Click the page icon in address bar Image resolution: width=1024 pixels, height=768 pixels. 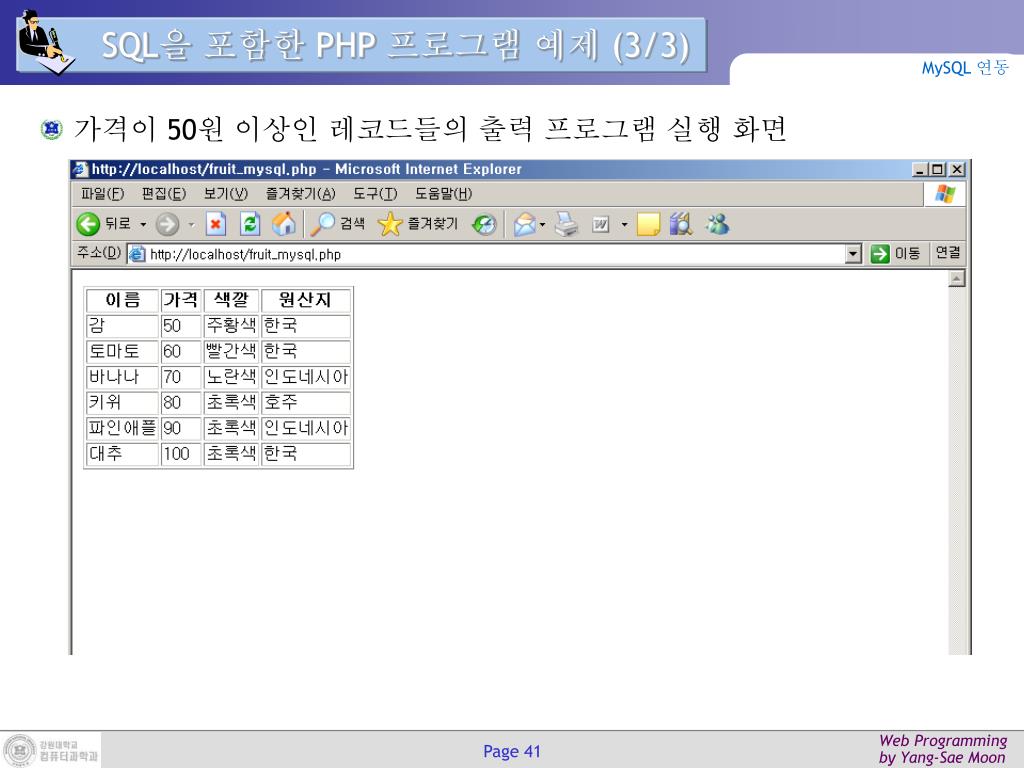(136, 254)
